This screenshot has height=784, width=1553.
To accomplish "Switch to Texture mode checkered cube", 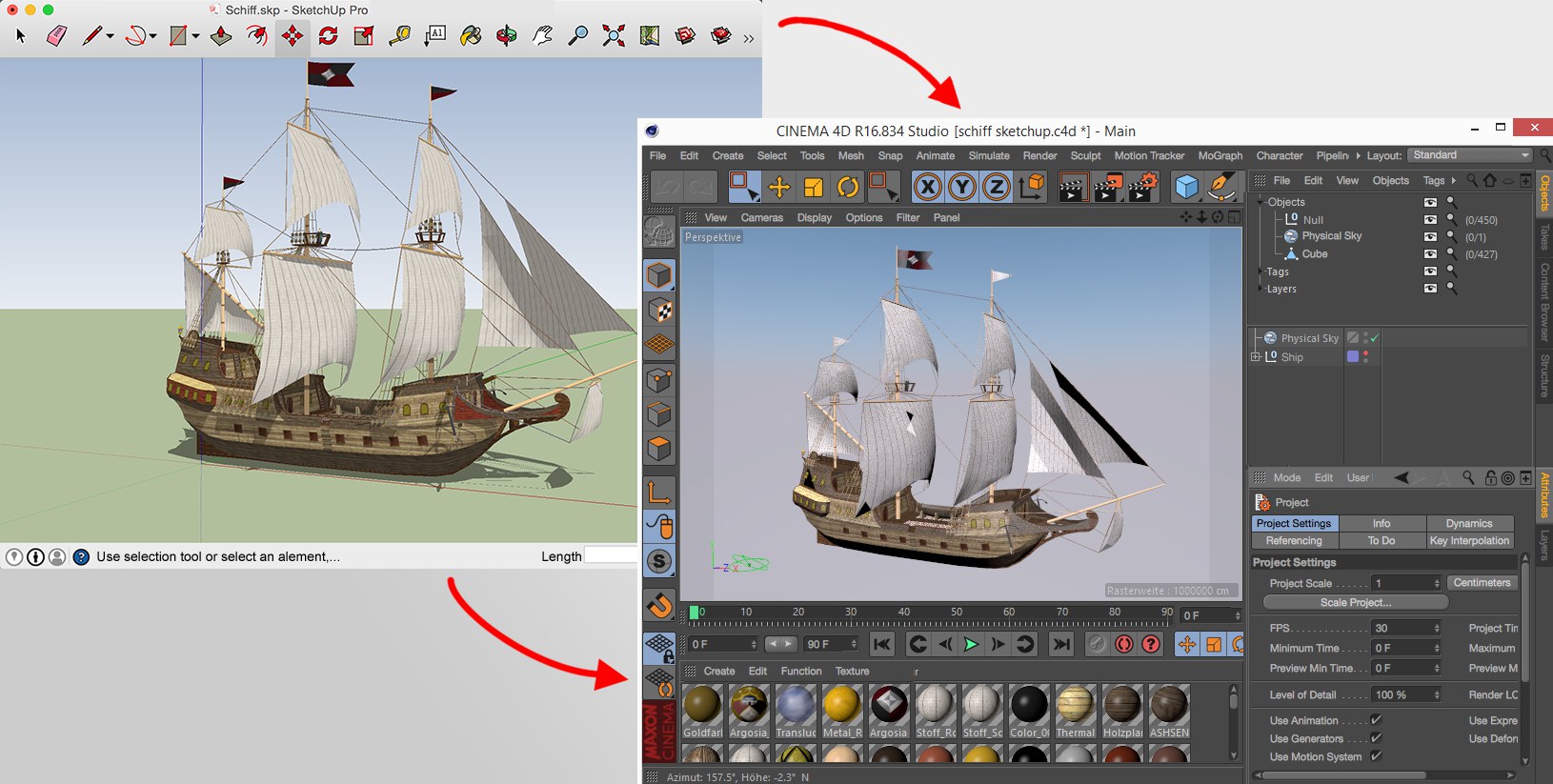I will tap(659, 311).
